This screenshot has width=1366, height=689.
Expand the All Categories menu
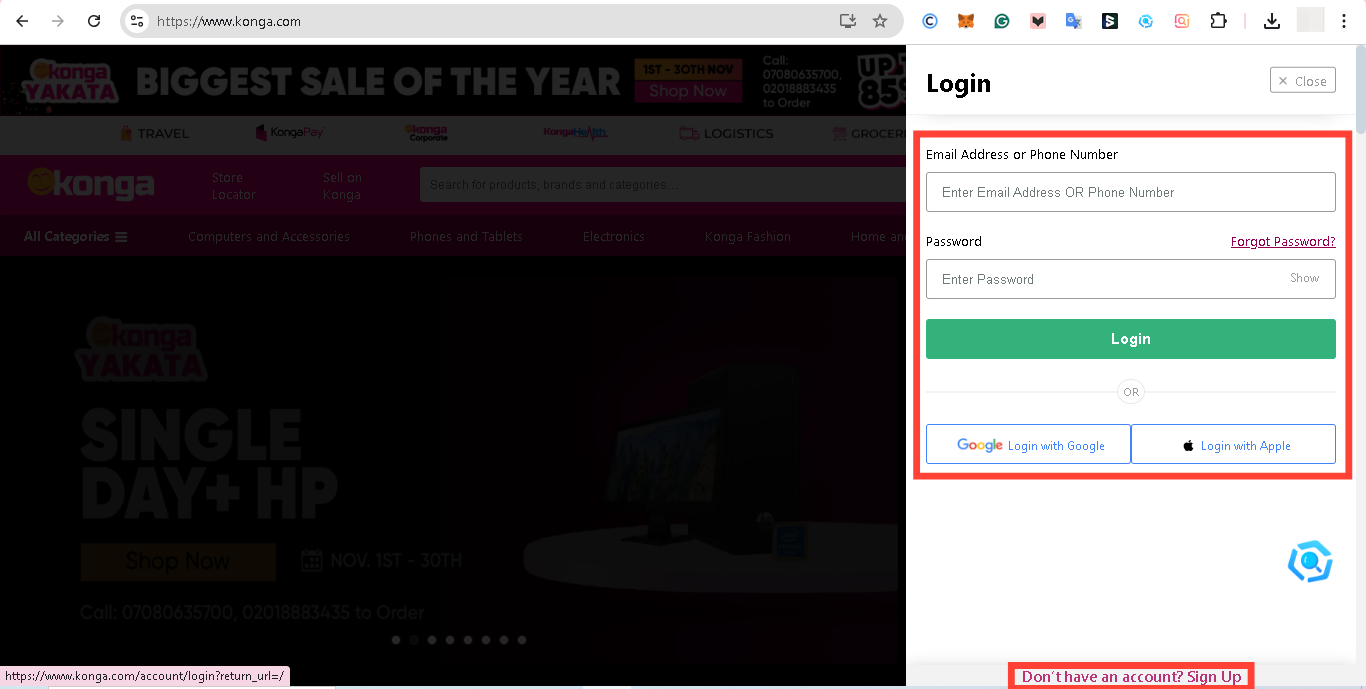[x=76, y=237]
